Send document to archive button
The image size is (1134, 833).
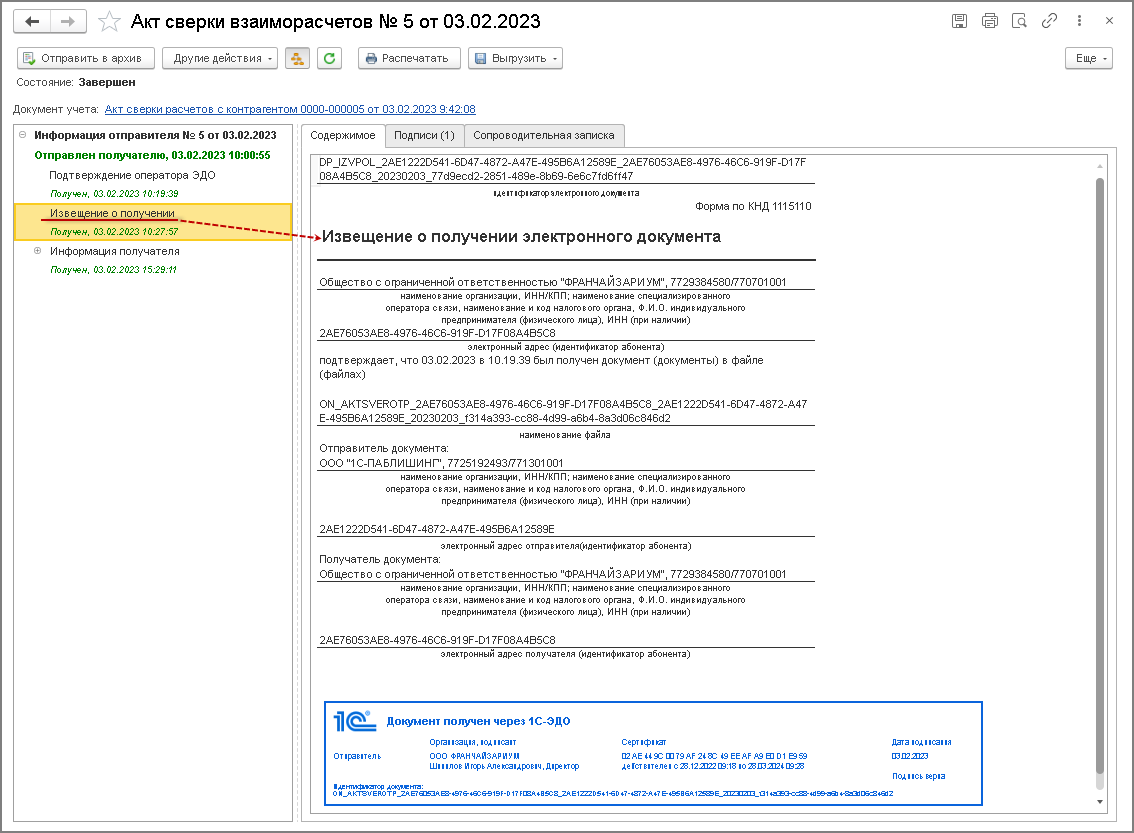tap(86, 59)
